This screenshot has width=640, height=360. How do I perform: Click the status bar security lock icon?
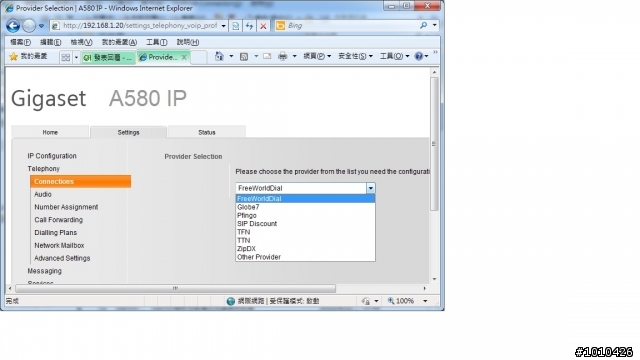[366, 301]
